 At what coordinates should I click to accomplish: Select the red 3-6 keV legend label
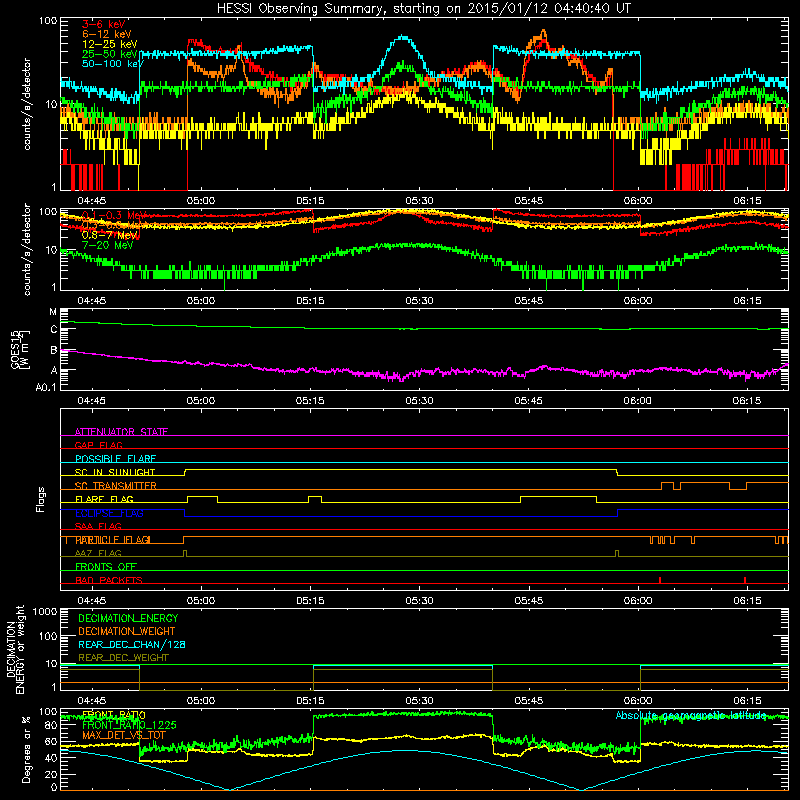(104, 24)
